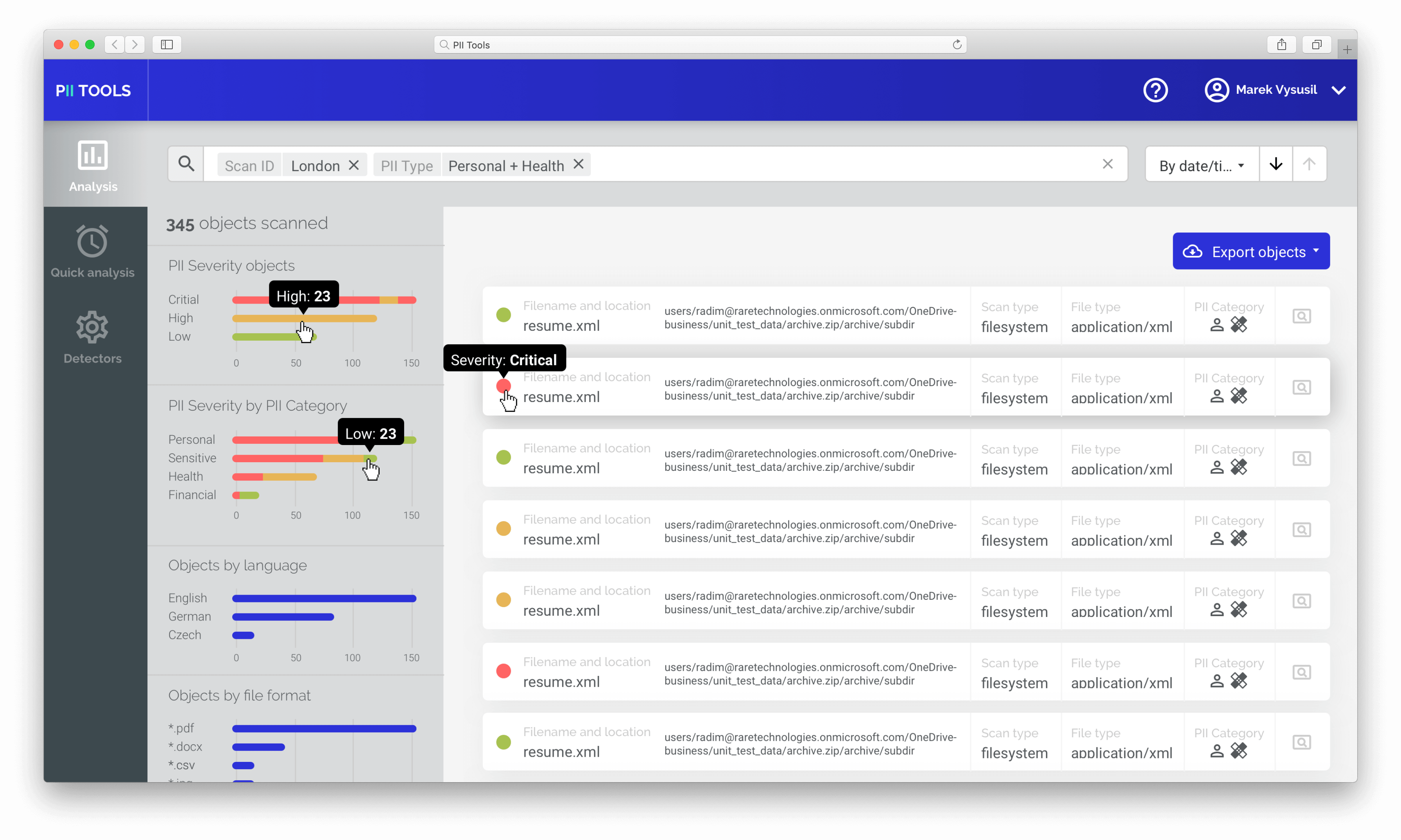Show all tabs with the tab overview icon

point(1317,45)
